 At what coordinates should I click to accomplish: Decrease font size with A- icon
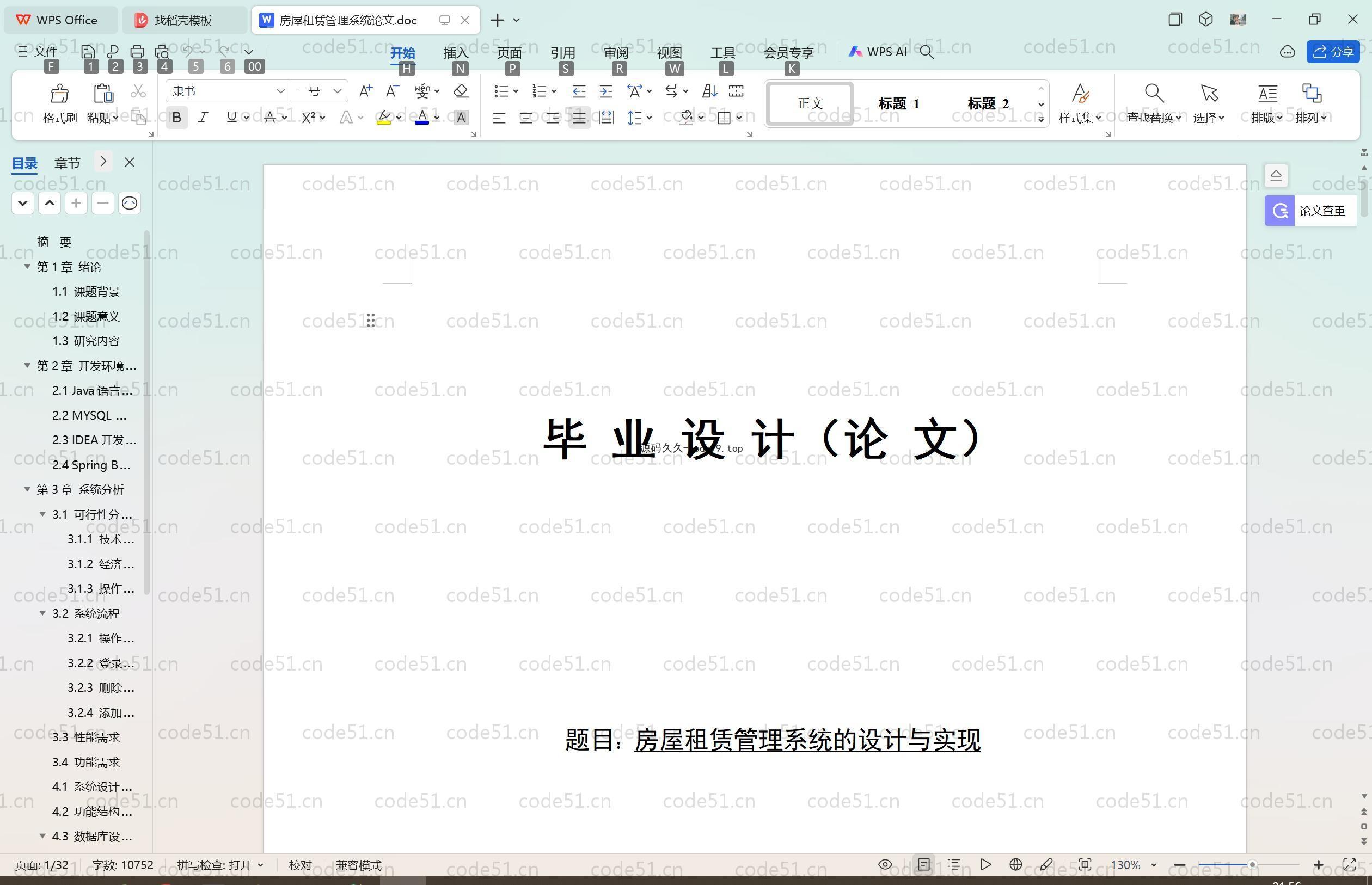click(x=392, y=91)
